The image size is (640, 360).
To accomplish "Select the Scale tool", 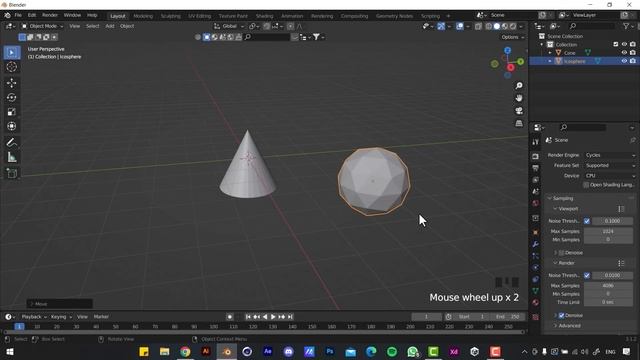I will pos(11,112).
